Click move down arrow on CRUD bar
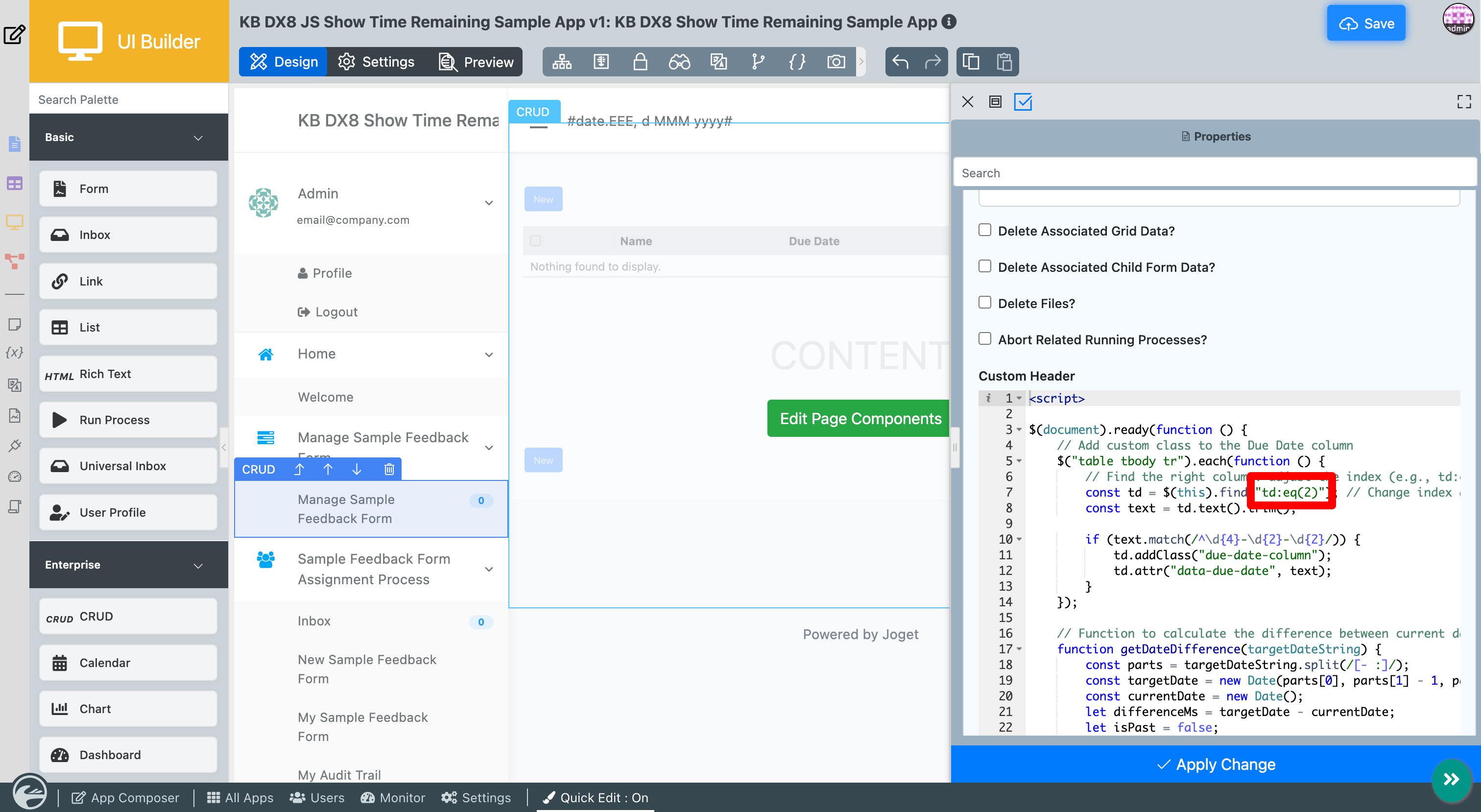The height and width of the screenshot is (812, 1481). 357,469
